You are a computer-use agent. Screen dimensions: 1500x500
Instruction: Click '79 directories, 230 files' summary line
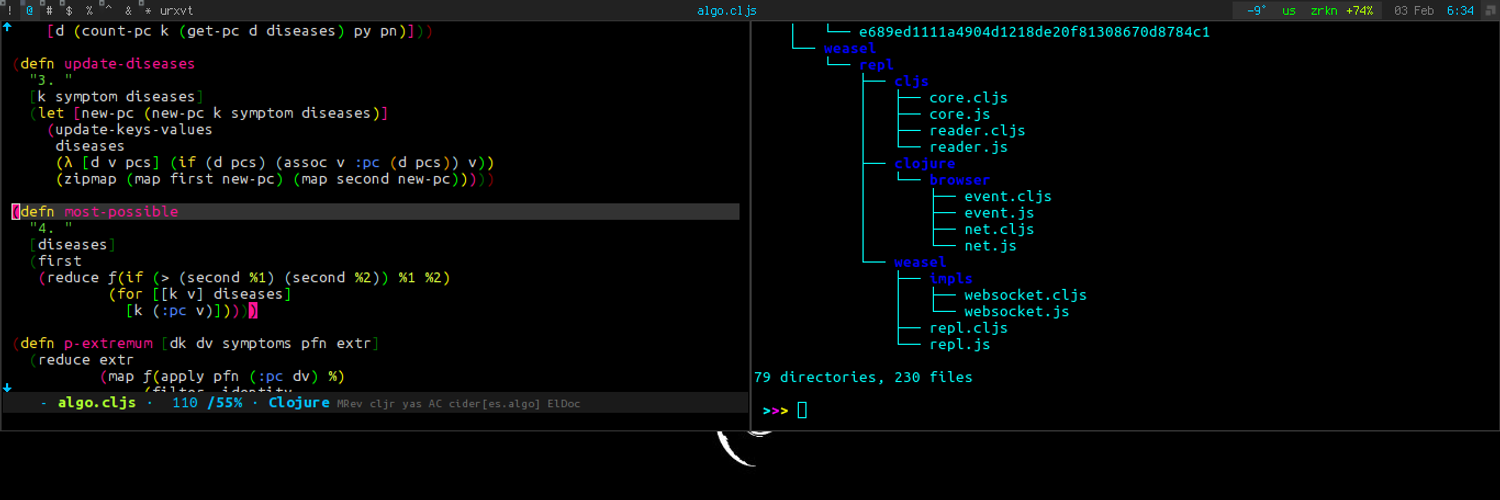pyautogui.click(x=863, y=377)
